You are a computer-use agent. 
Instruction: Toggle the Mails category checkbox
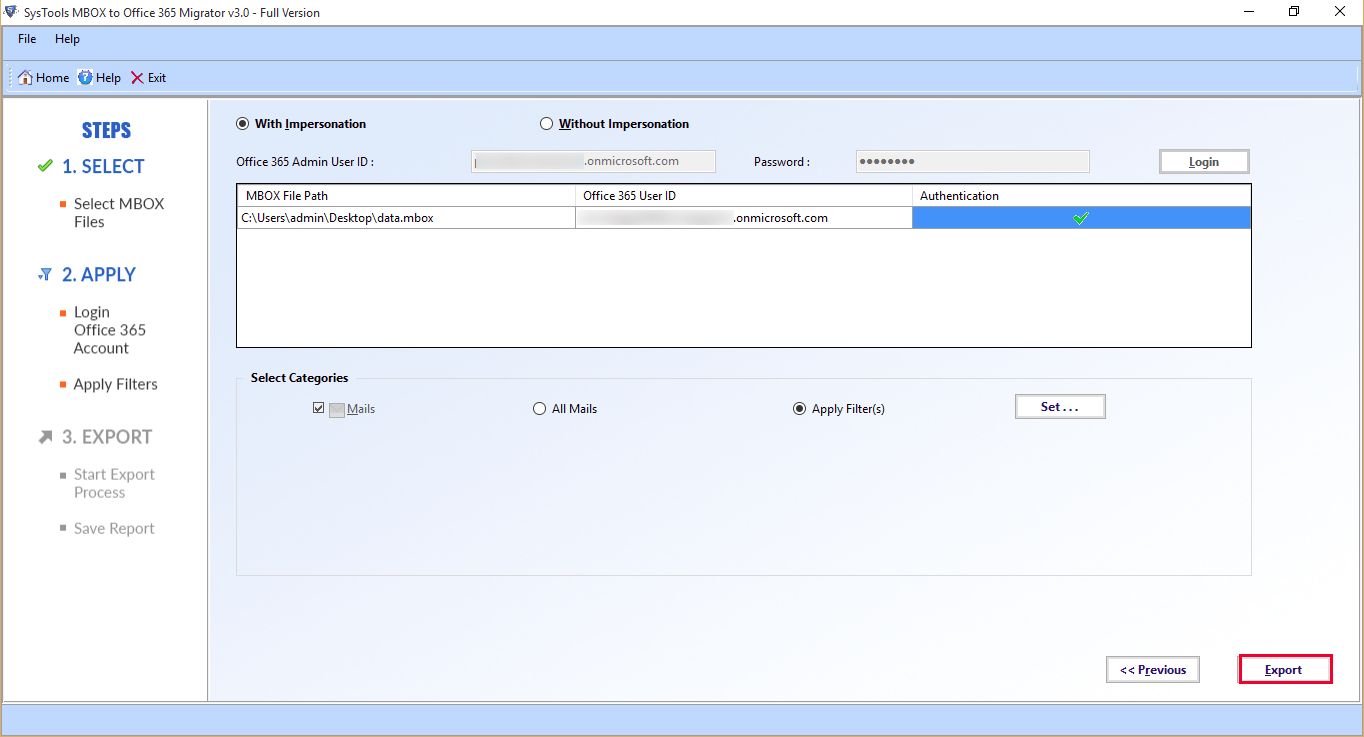(319, 408)
